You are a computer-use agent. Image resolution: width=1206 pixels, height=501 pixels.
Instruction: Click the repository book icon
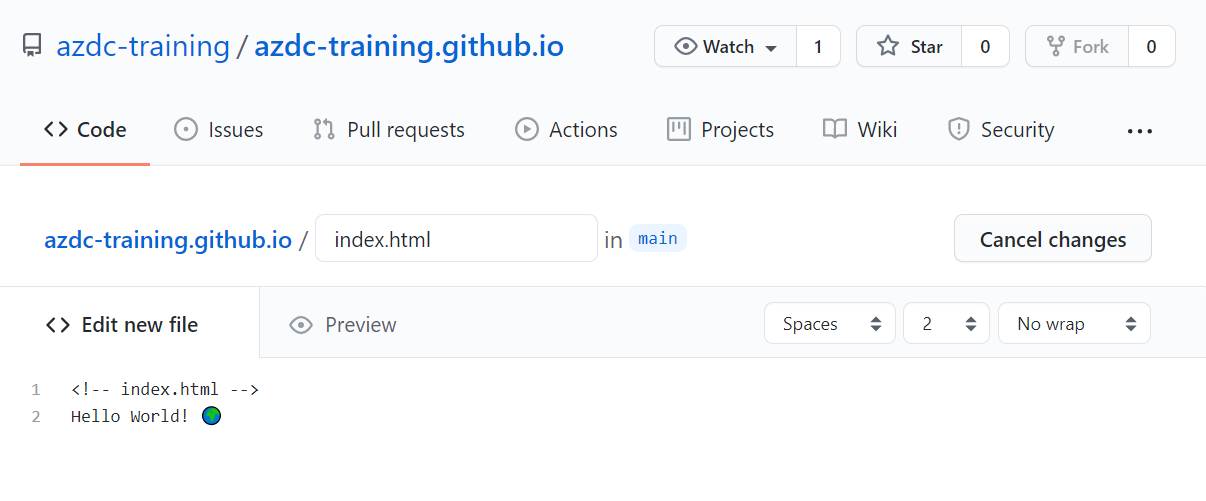tap(32, 46)
